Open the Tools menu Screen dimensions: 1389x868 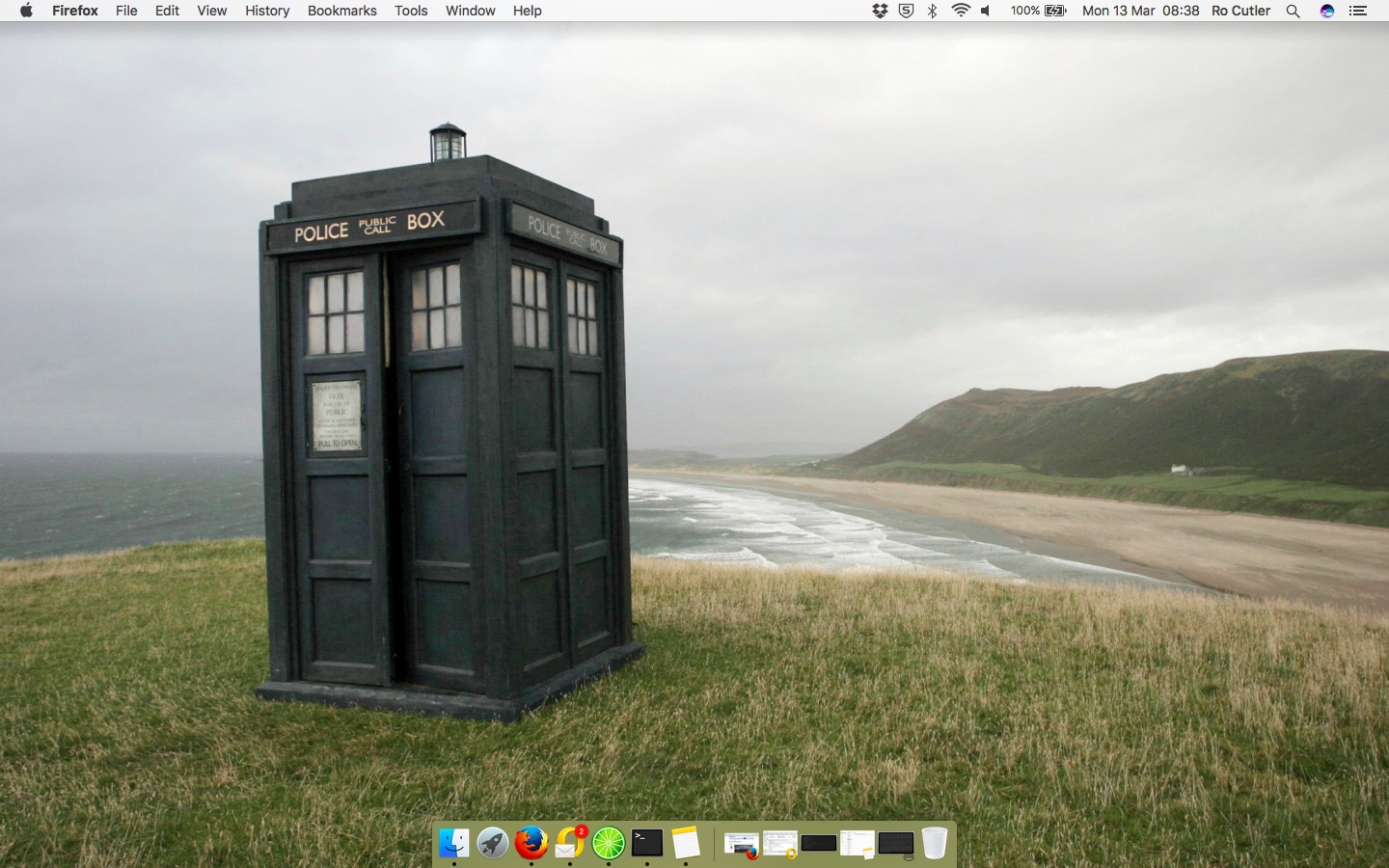411,11
